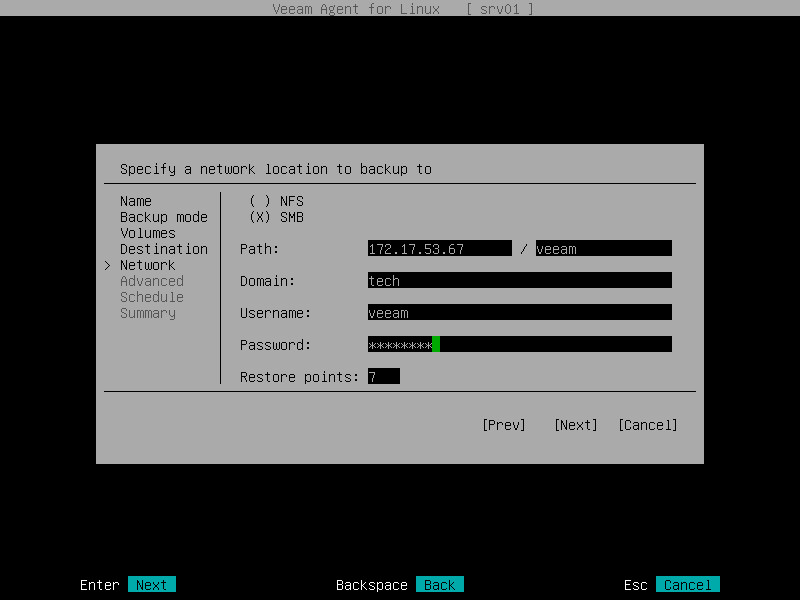The image size is (800, 600).
Task: Click the [Next] button in the dialog
Action: tap(576, 425)
